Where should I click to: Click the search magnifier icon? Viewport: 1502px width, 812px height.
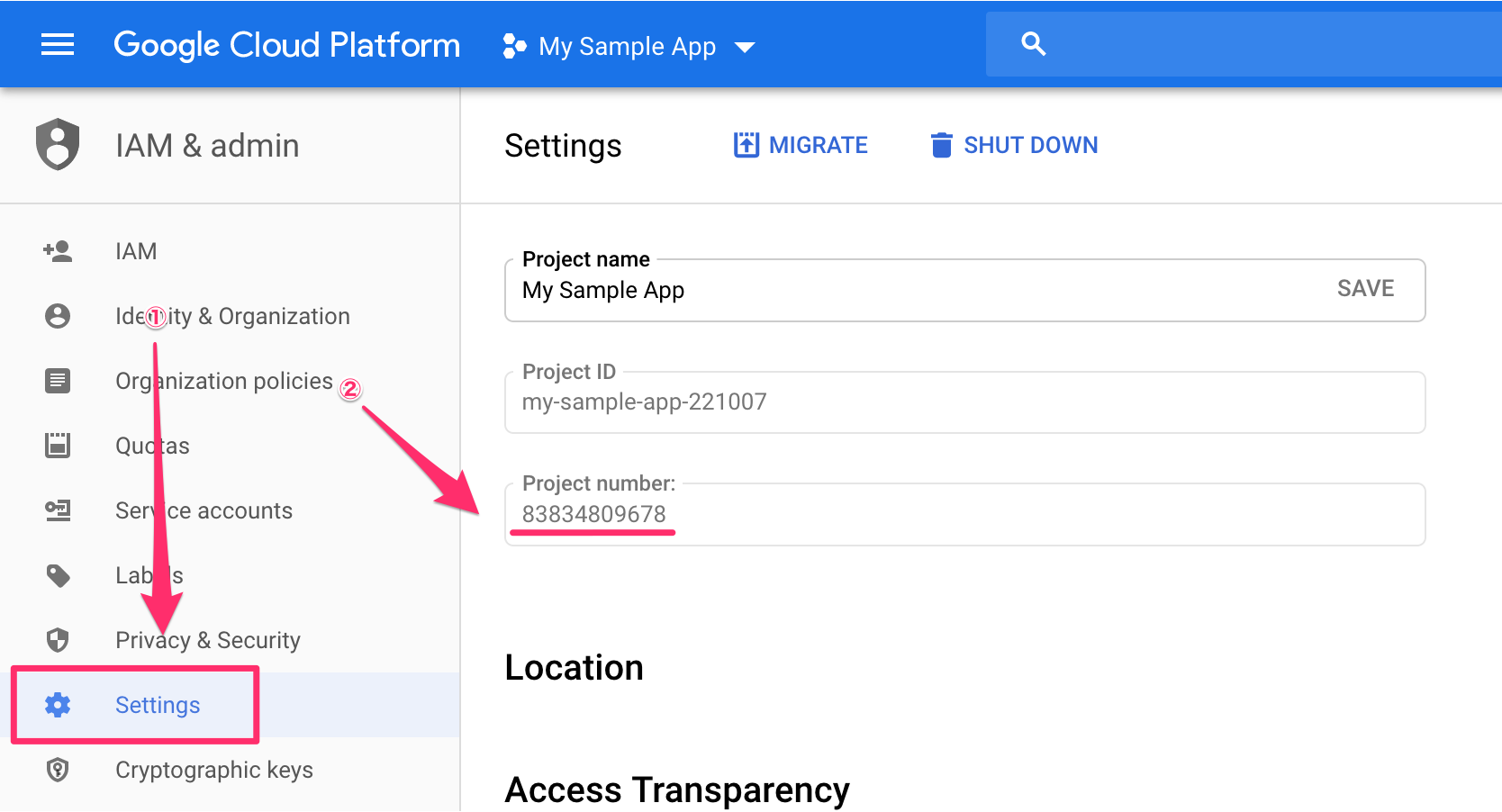coord(1033,43)
